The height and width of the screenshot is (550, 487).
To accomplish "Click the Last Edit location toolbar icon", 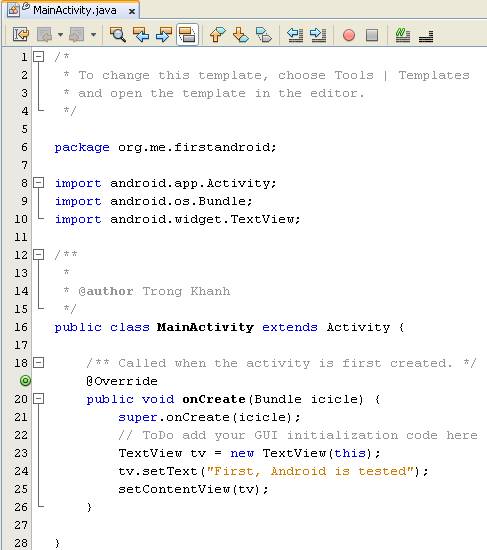I will (x=20, y=34).
